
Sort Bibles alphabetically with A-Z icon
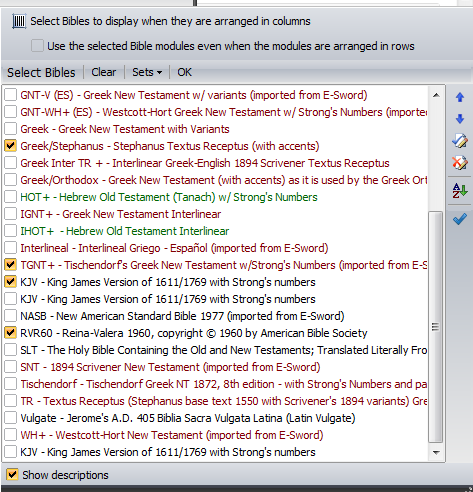pyautogui.click(x=460, y=191)
